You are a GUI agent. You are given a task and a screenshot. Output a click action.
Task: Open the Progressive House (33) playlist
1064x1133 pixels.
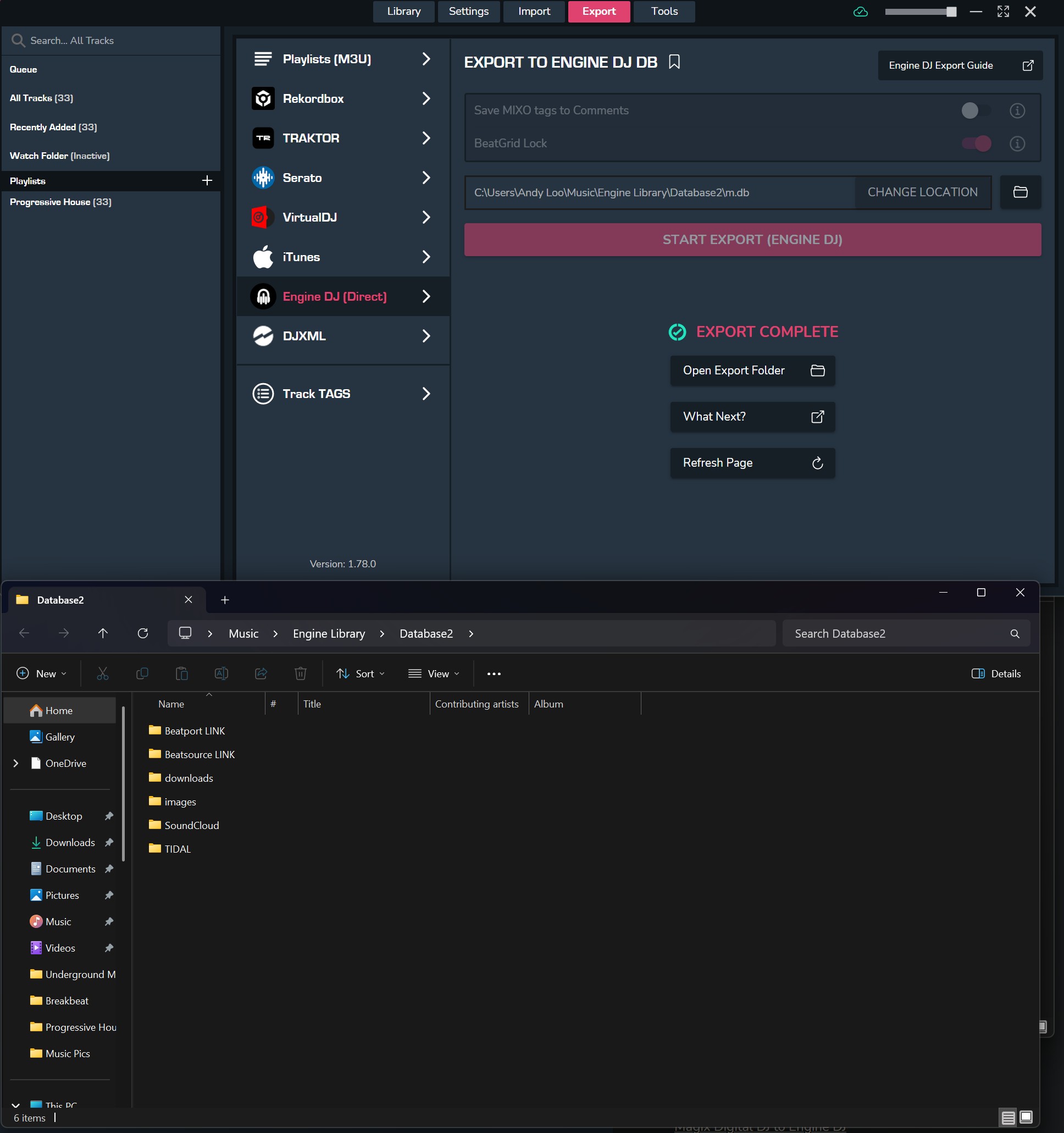(x=60, y=202)
